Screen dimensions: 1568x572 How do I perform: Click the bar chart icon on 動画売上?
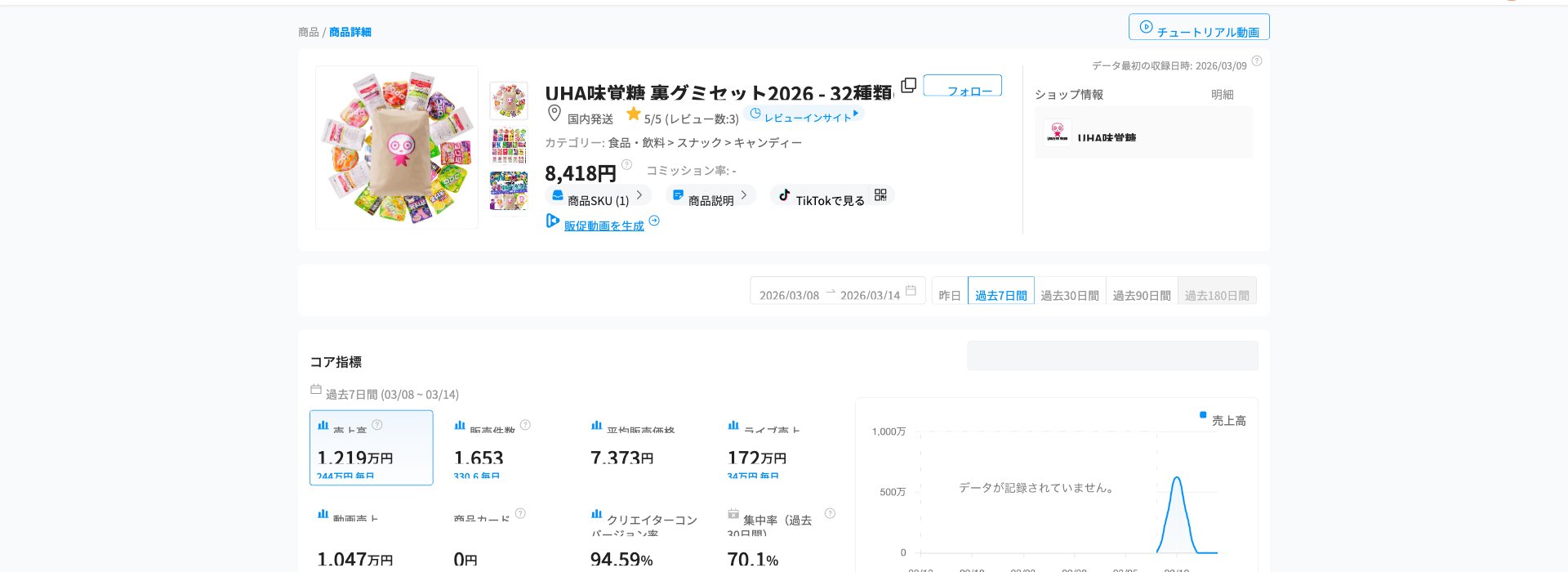(x=323, y=514)
